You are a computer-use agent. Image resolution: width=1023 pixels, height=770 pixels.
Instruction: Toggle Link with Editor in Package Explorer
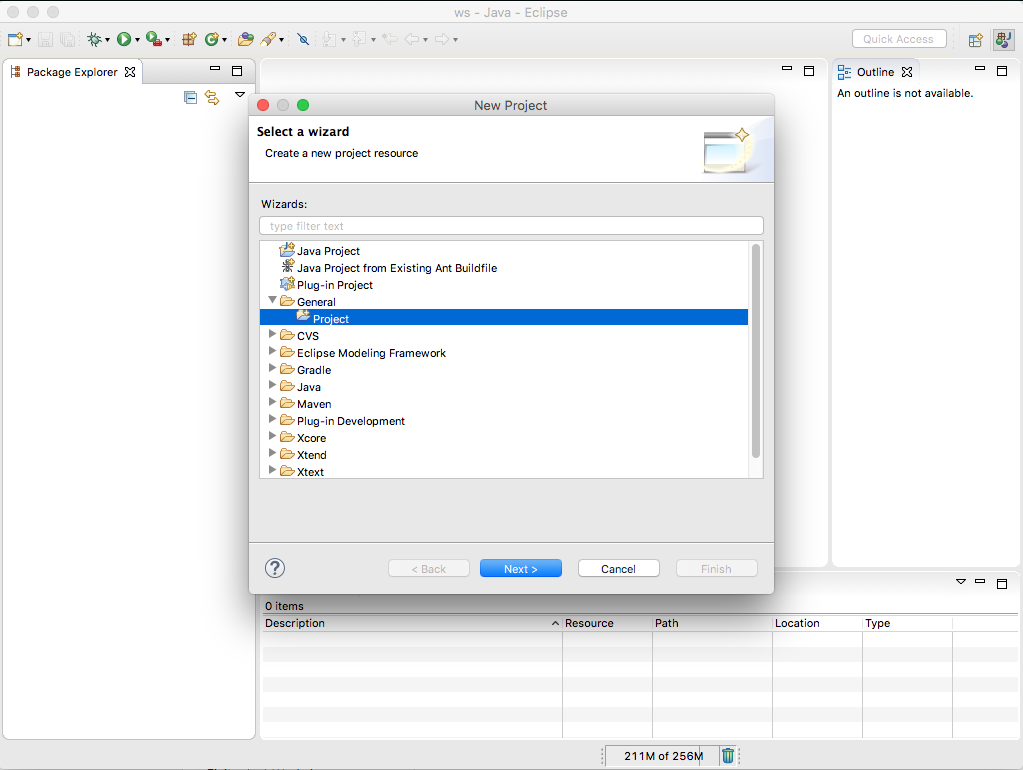point(212,98)
